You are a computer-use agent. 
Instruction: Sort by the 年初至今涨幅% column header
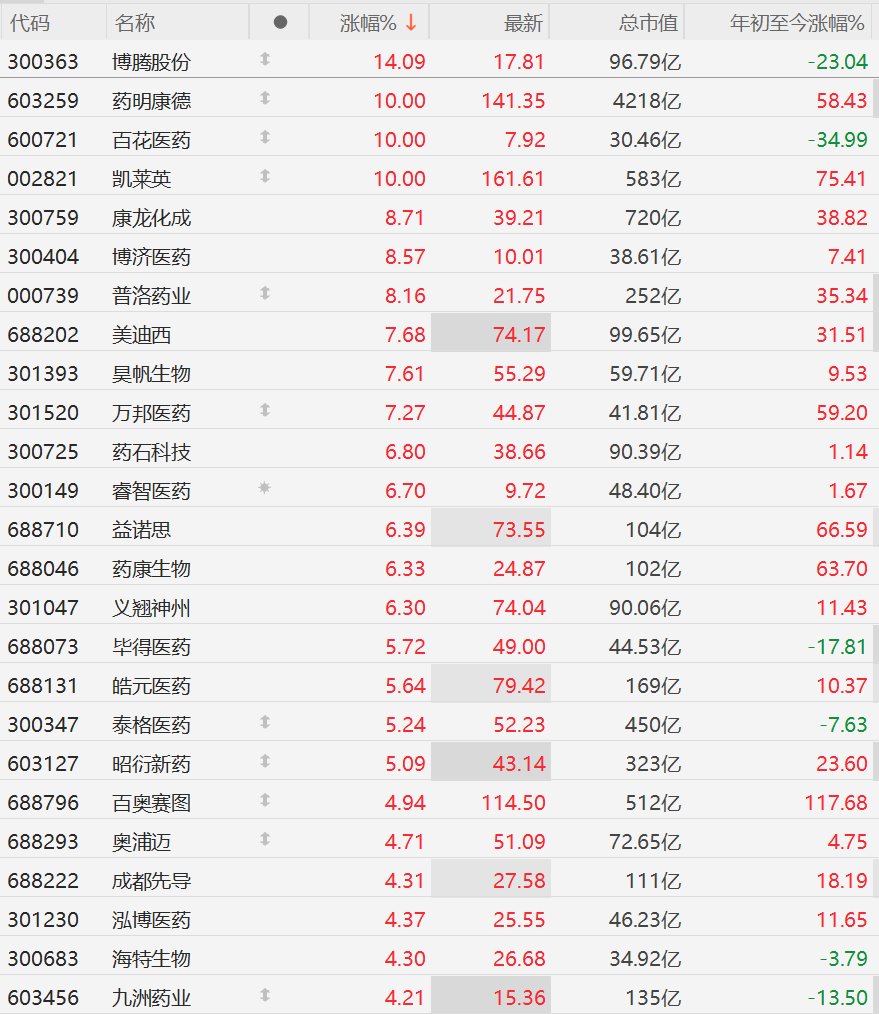797,23
